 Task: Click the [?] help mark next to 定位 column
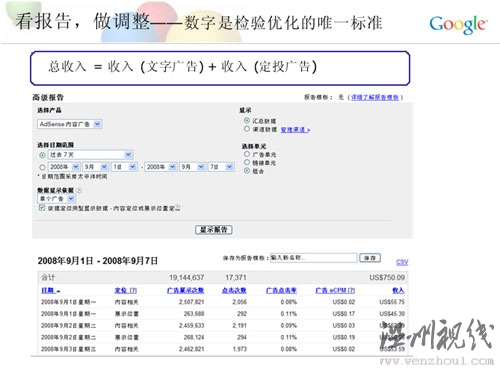click(x=133, y=291)
